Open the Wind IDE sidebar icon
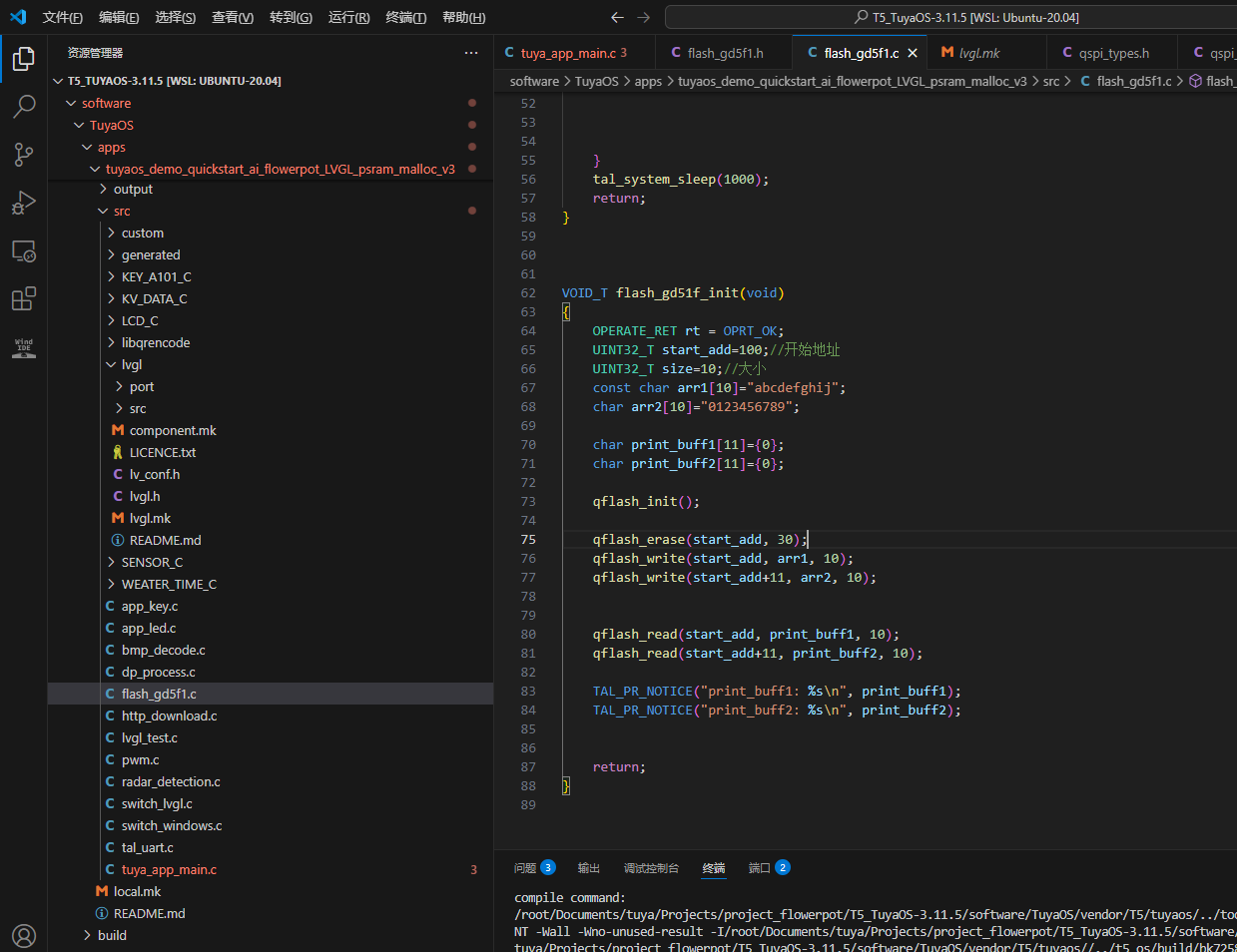This screenshot has width=1237, height=952. pyautogui.click(x=24, y=346)
